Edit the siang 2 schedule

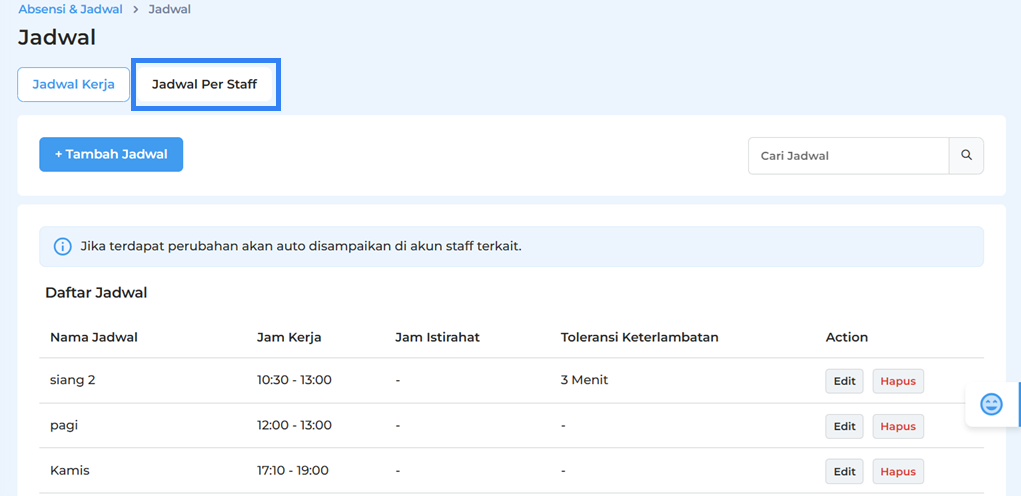[x=844, y=381]
